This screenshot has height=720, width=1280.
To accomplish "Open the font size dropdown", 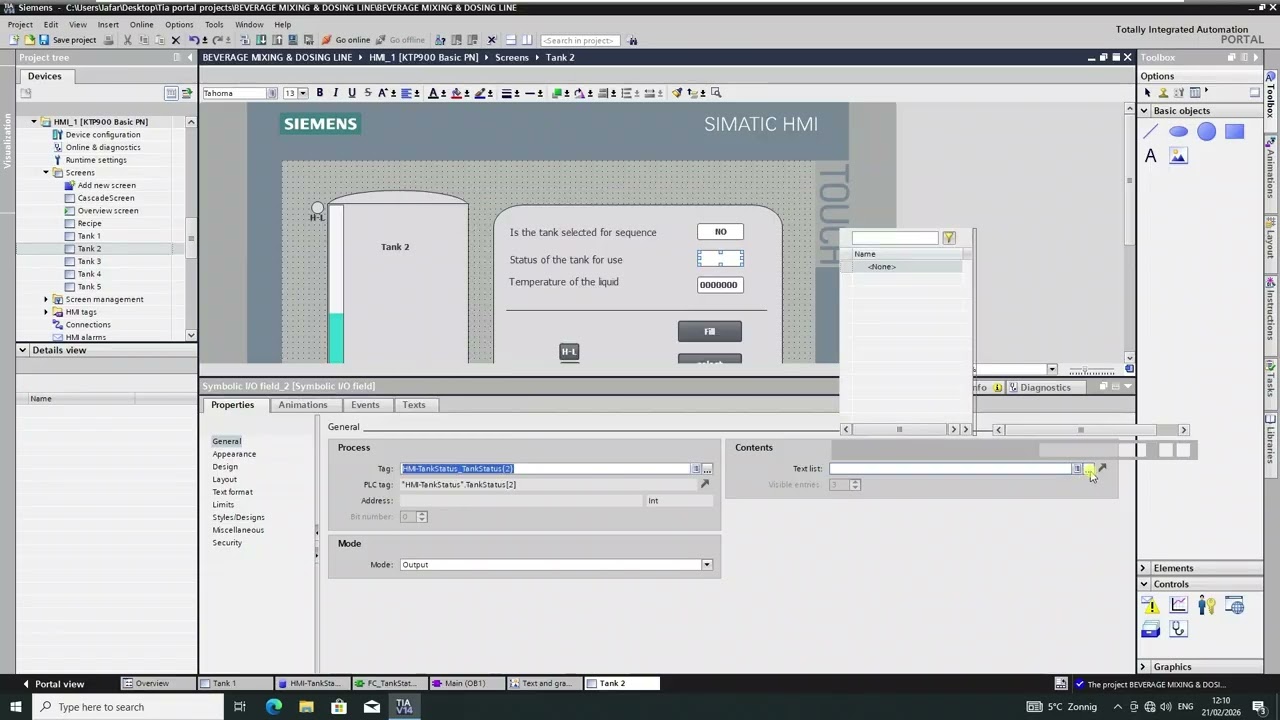I will [303, 93].
